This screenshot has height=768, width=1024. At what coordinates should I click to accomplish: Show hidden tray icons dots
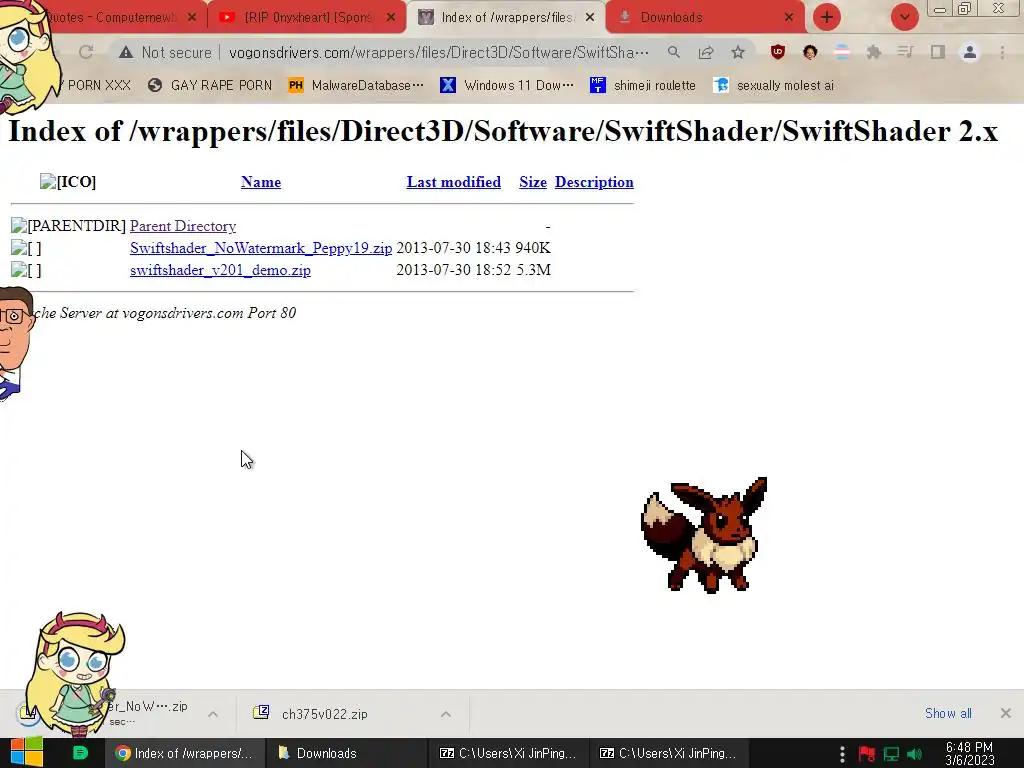(842, 754)
